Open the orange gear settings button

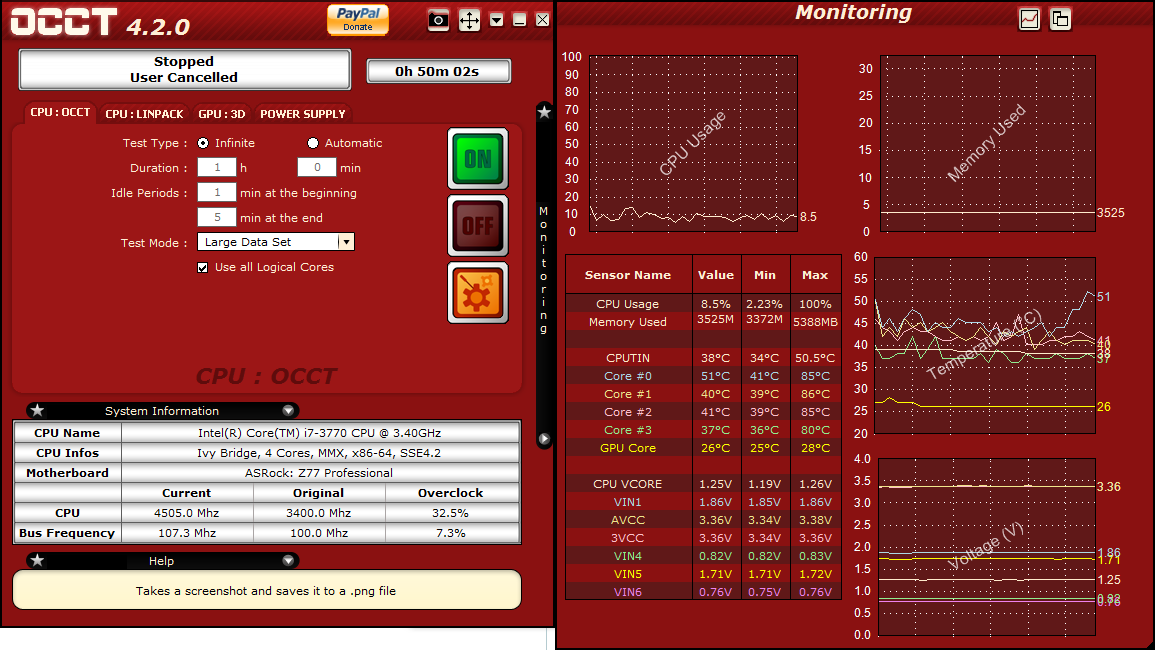(x=478, y=293)
